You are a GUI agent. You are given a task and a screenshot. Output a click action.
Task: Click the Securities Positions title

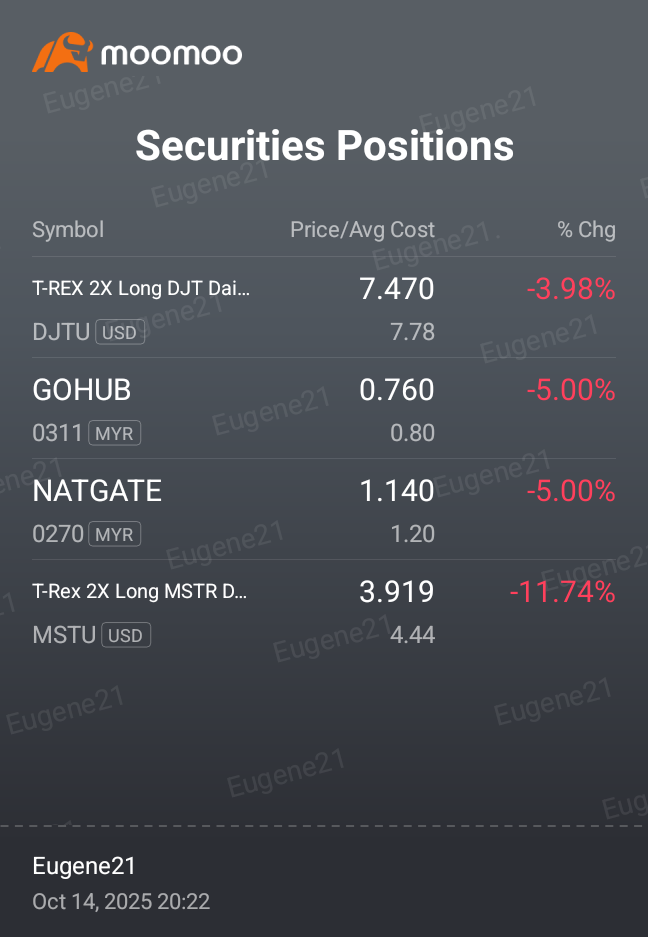click(x=325, y=145)
